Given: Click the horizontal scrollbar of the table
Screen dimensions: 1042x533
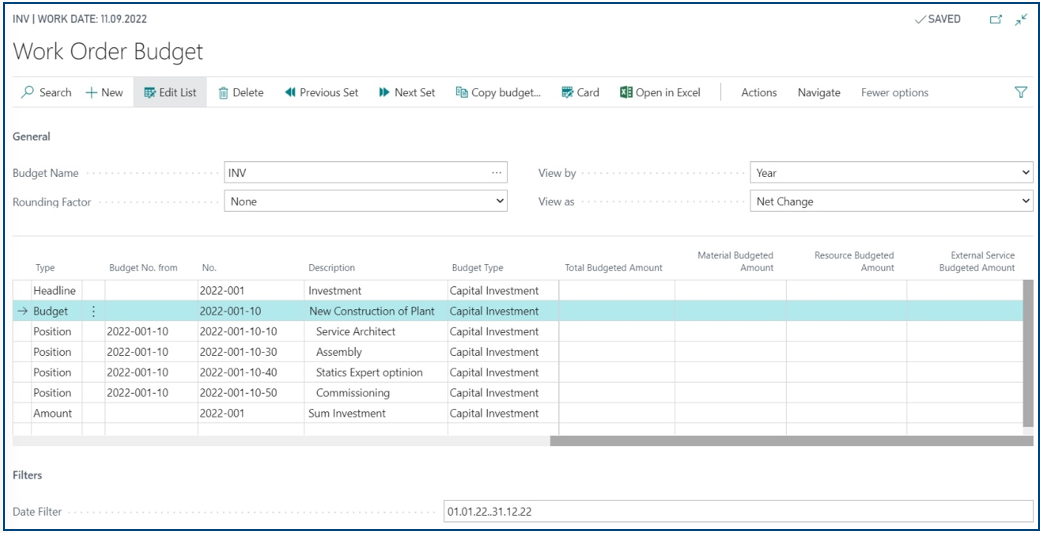Looking at the screenshot, I should pyautogui.click(x=791, y=441).
